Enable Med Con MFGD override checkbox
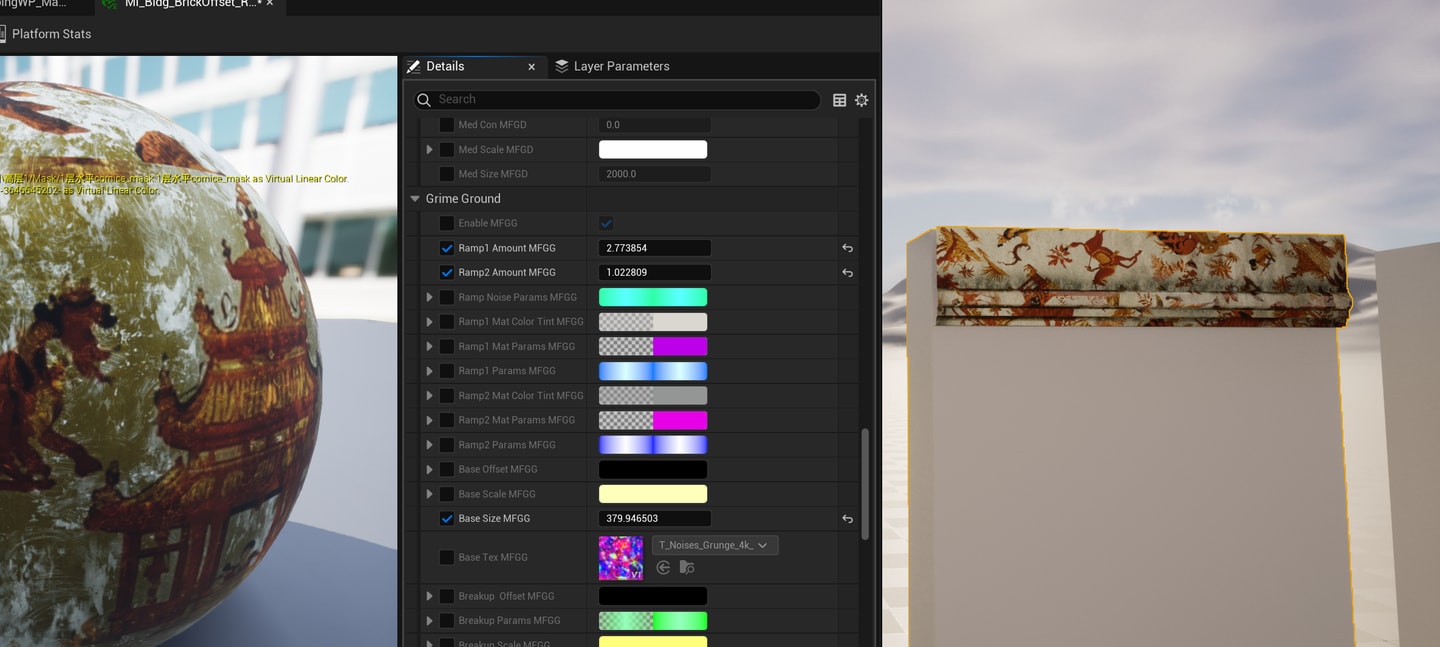1440x647 pixels. tap(447, 125)
